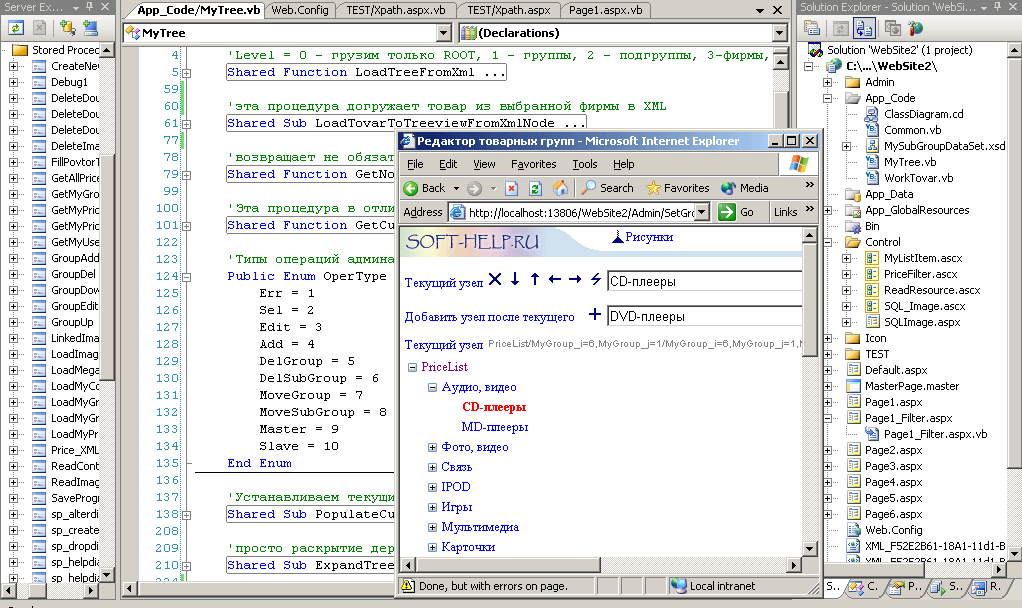This screenshot has width=1022, height=608.
Task: Select Common.vb in Solution Explorer
Action: coord(912,130)
